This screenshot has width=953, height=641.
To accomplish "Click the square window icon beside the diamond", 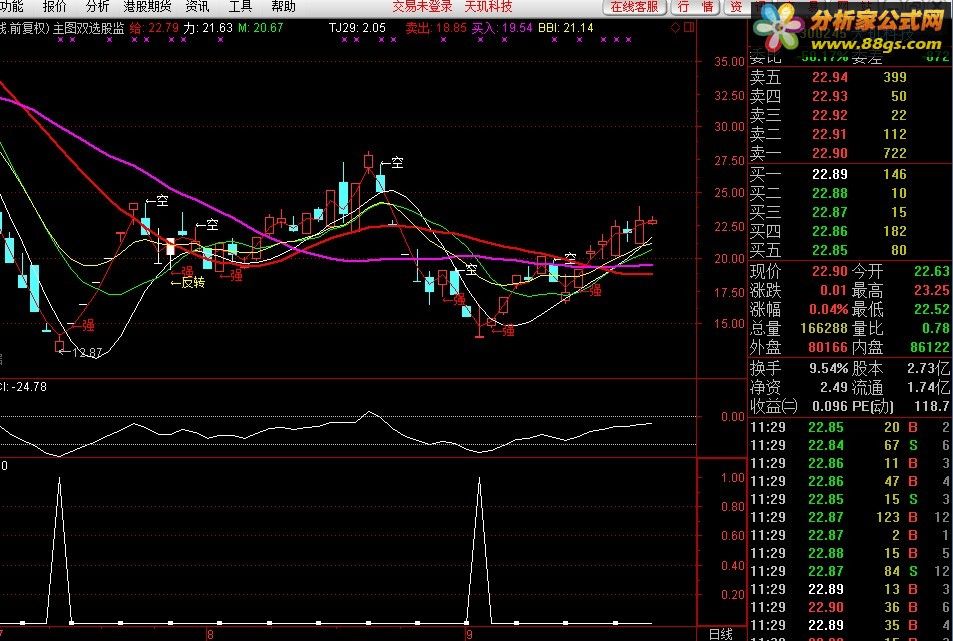I will click(x=689, y=27).
